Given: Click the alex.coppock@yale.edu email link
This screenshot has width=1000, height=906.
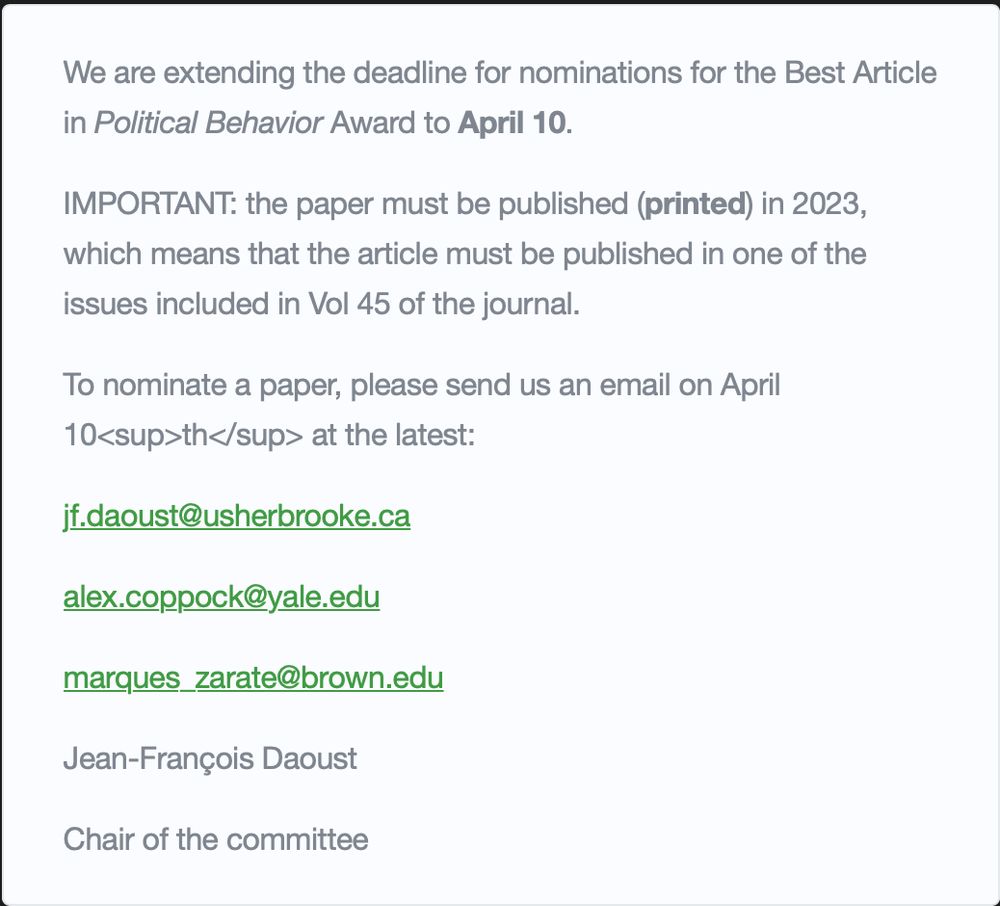Looking at the screenshot, I should 221,597.
